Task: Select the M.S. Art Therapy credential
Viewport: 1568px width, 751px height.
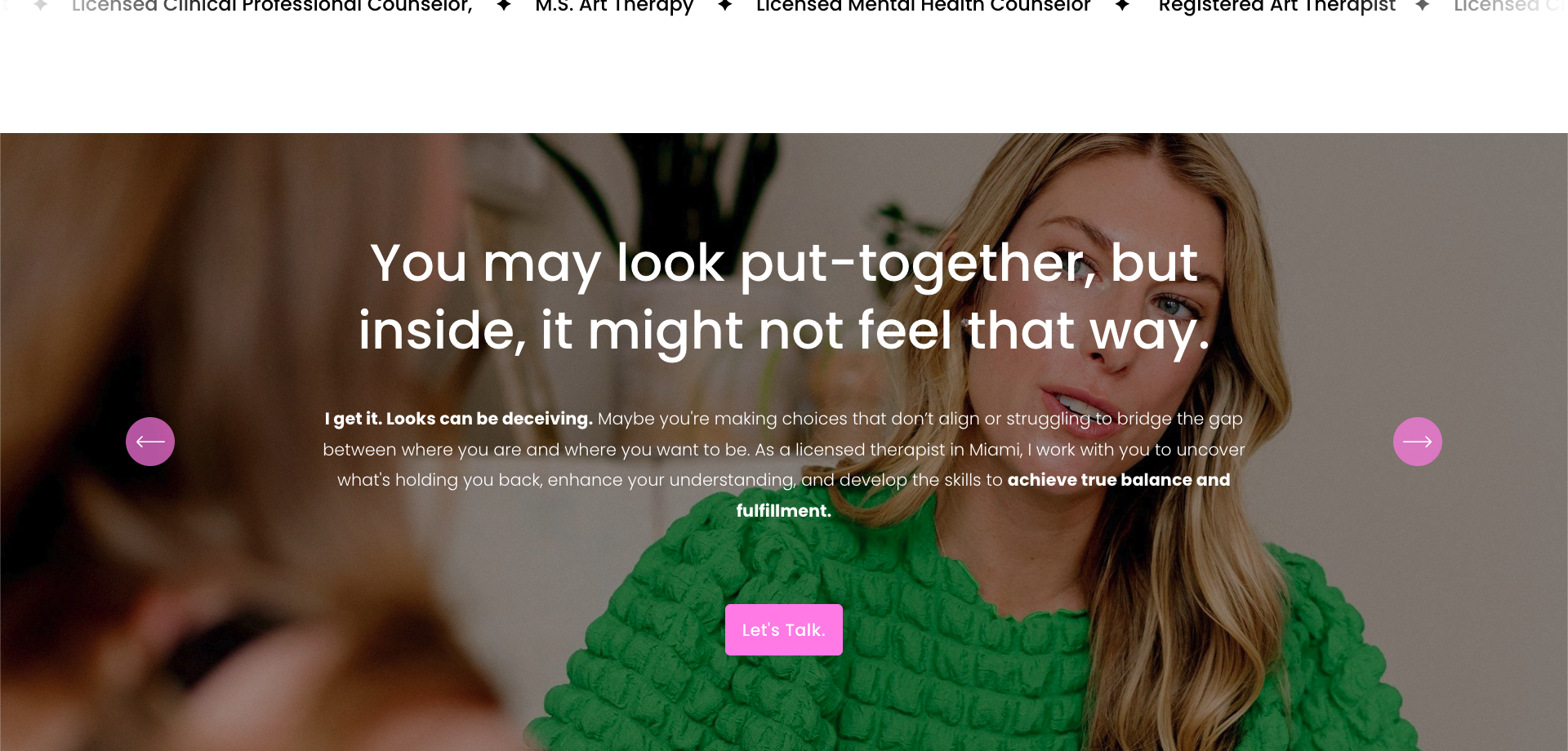Action: pyautogui.click(x=614, y=7)
